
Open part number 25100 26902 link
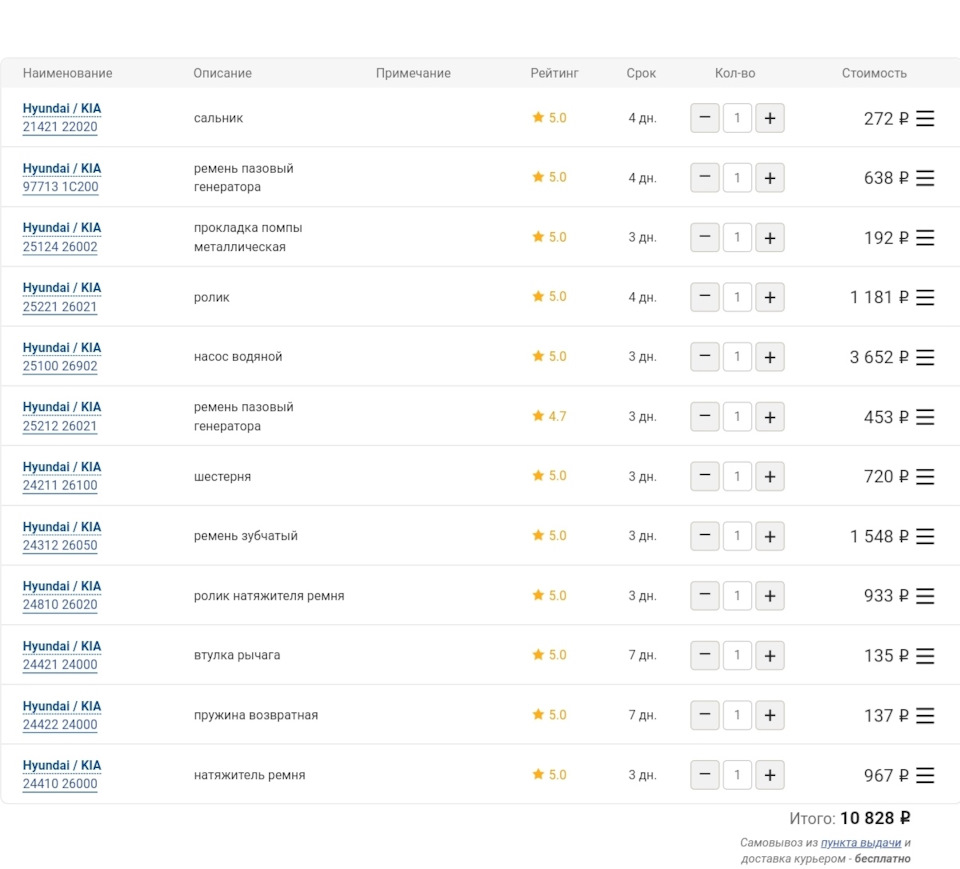(60, 366)
